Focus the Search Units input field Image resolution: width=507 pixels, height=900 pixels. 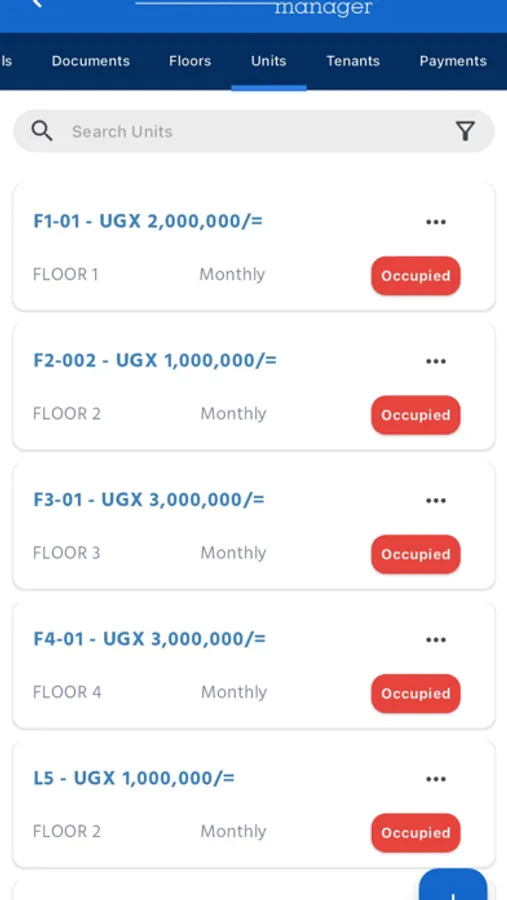click(x=254, y=131)
